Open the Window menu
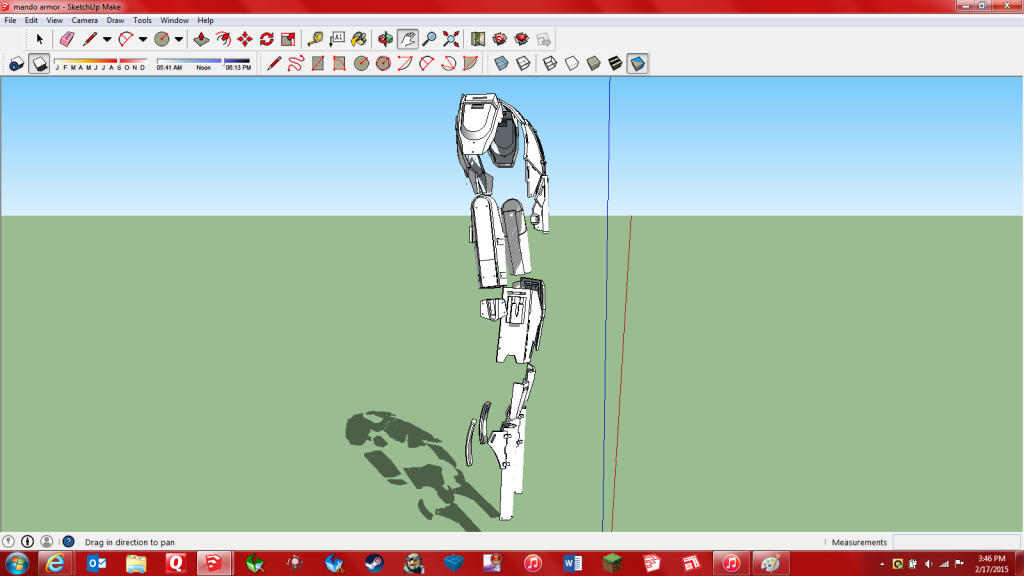This screenshot has width=1024, height=576. [174, 20]
